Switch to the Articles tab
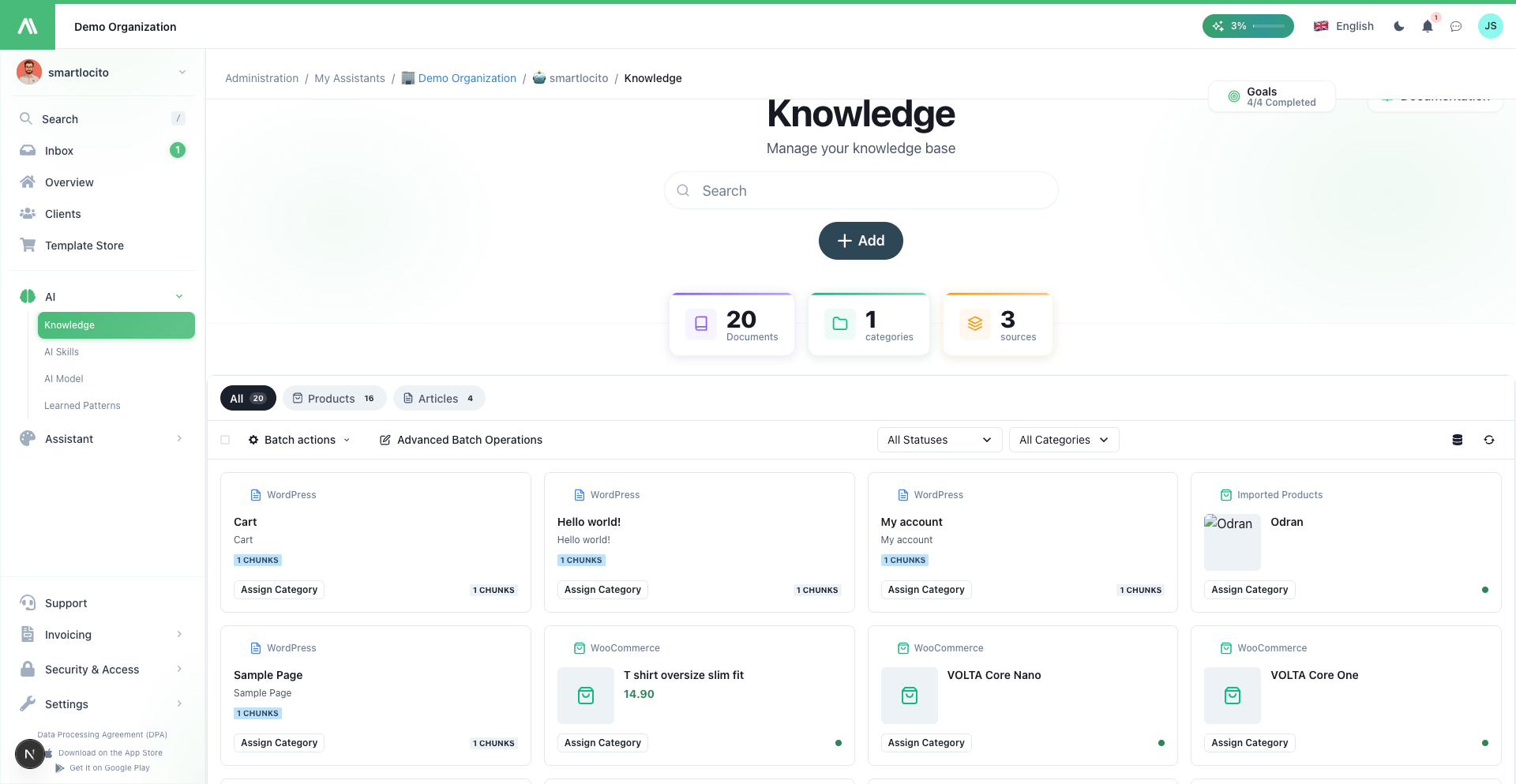Viewport: 1516px width, 784px height. coord(439,398)
